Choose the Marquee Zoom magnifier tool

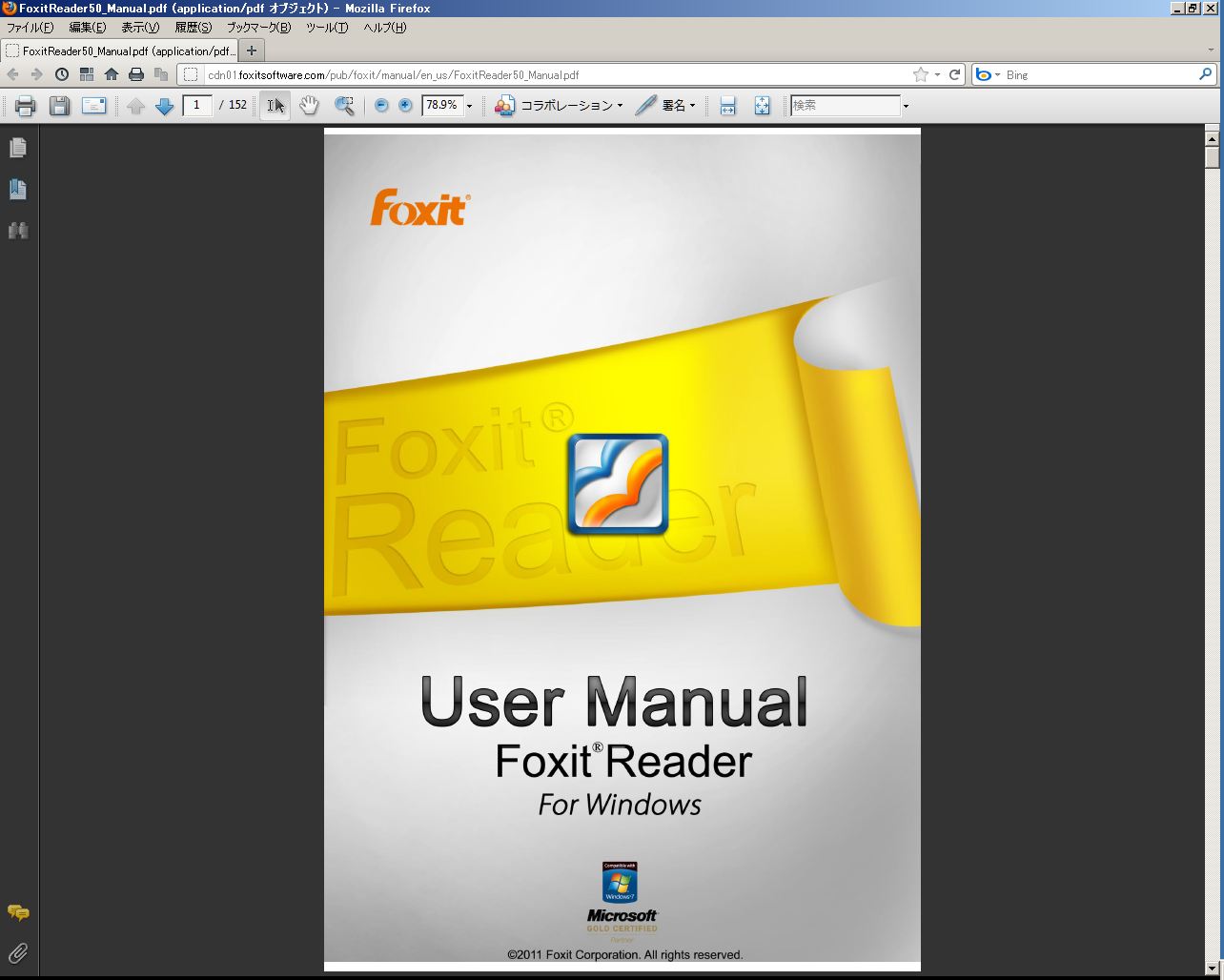click(344, 106)
